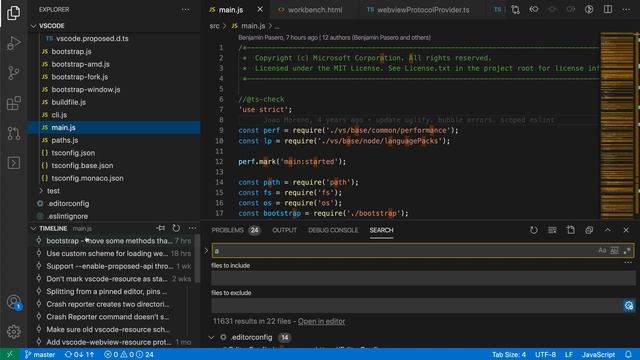Collapse the .editorconfig search results
Image resolution: width=640 pixels, height=360 pixels.
tap(211, 337)
